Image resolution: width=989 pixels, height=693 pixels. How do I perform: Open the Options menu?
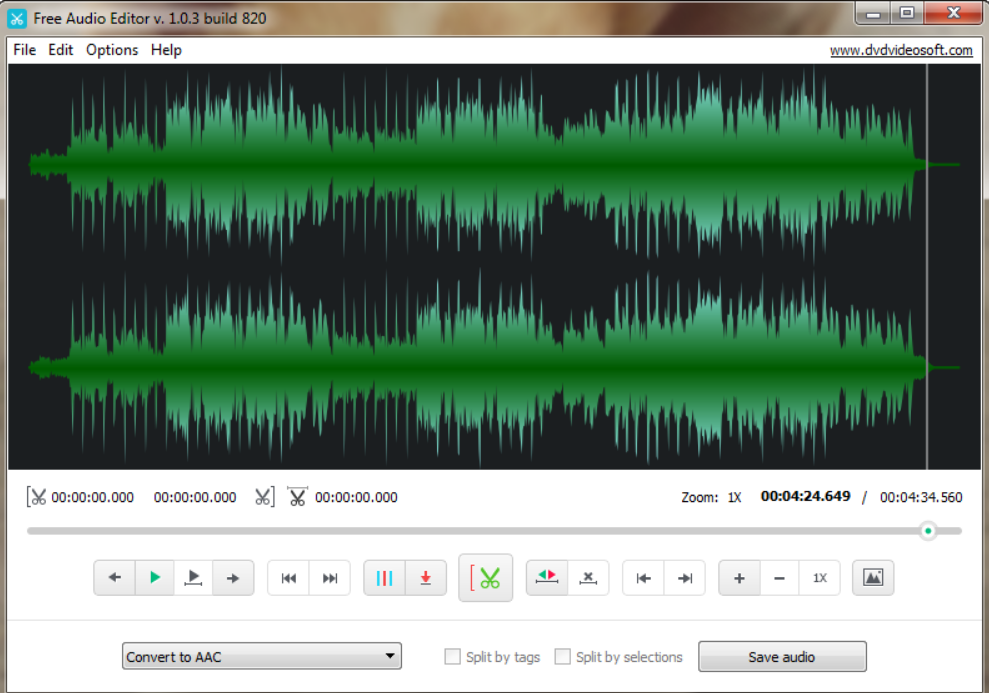tap(112, 50)
